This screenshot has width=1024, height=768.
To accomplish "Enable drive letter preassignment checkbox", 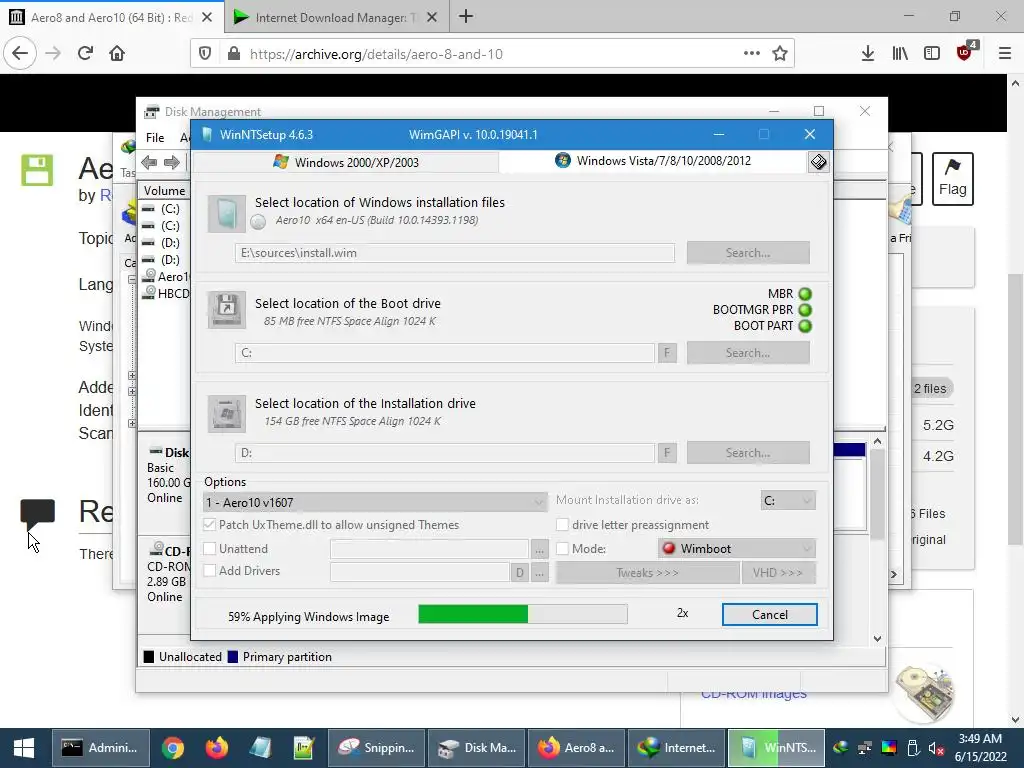I will click(x=562, y=524).
